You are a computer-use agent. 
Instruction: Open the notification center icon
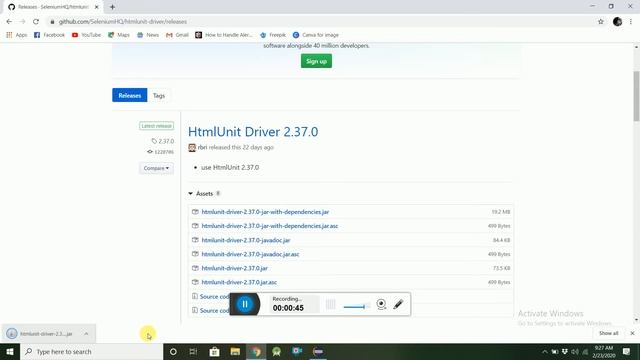[x=626, y=351]
